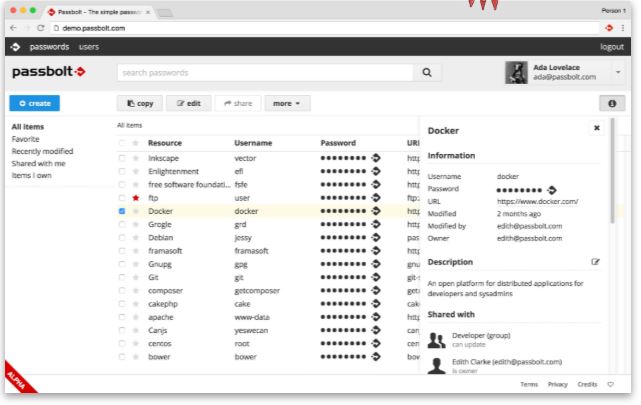The image size is (641, 405).
Task: Open the users section in the top navigation
Action: coord(89,47)
